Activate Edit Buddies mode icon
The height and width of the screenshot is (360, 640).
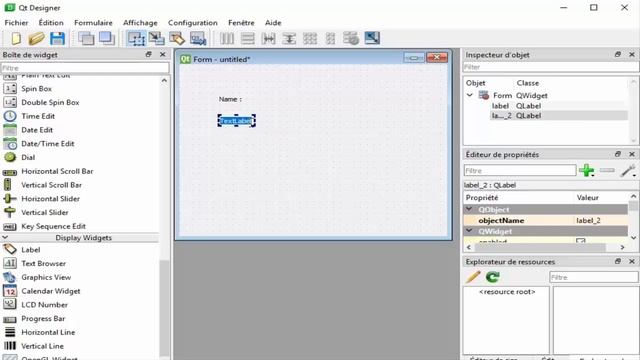177,38
